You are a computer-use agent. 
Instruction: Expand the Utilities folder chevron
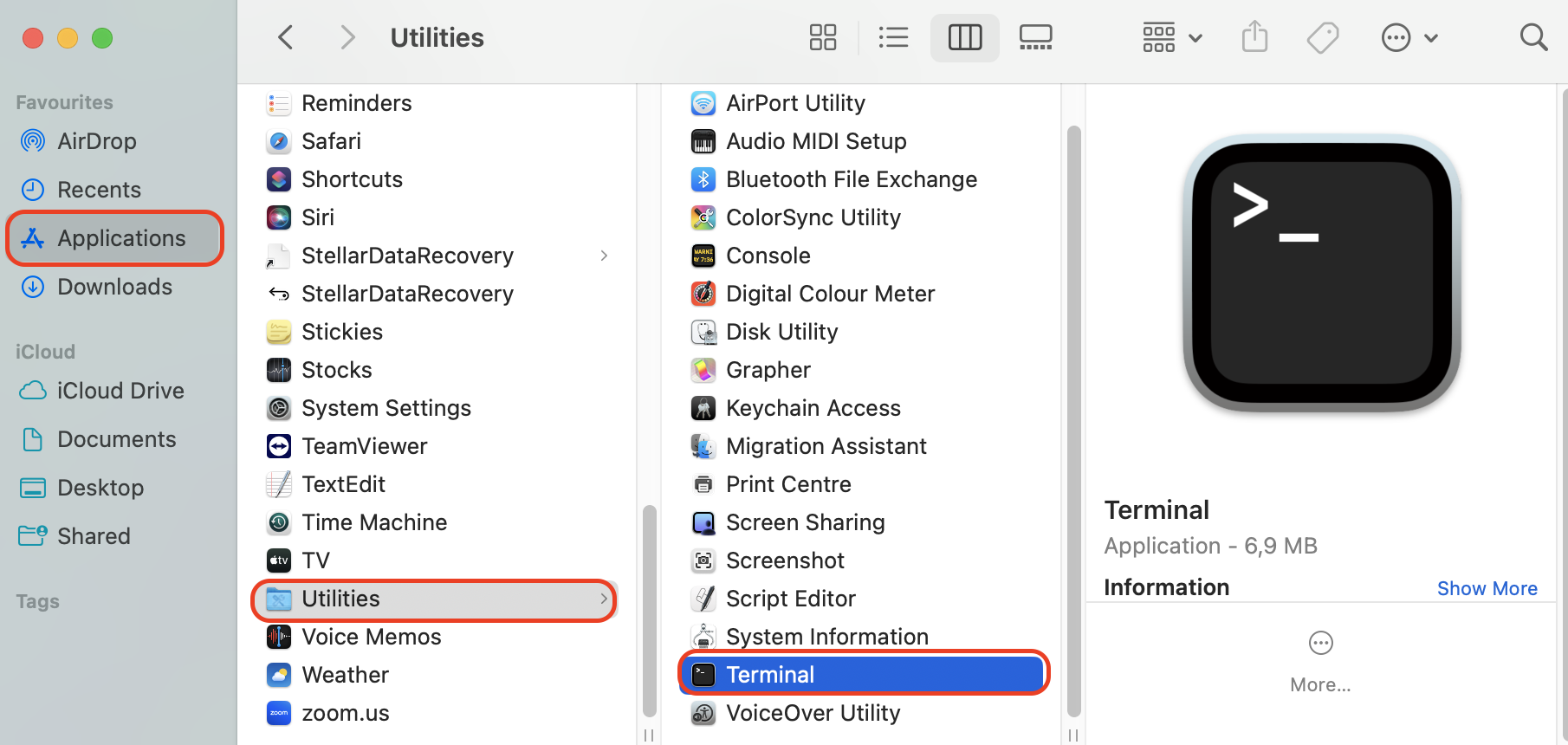[x=604, y=599]
